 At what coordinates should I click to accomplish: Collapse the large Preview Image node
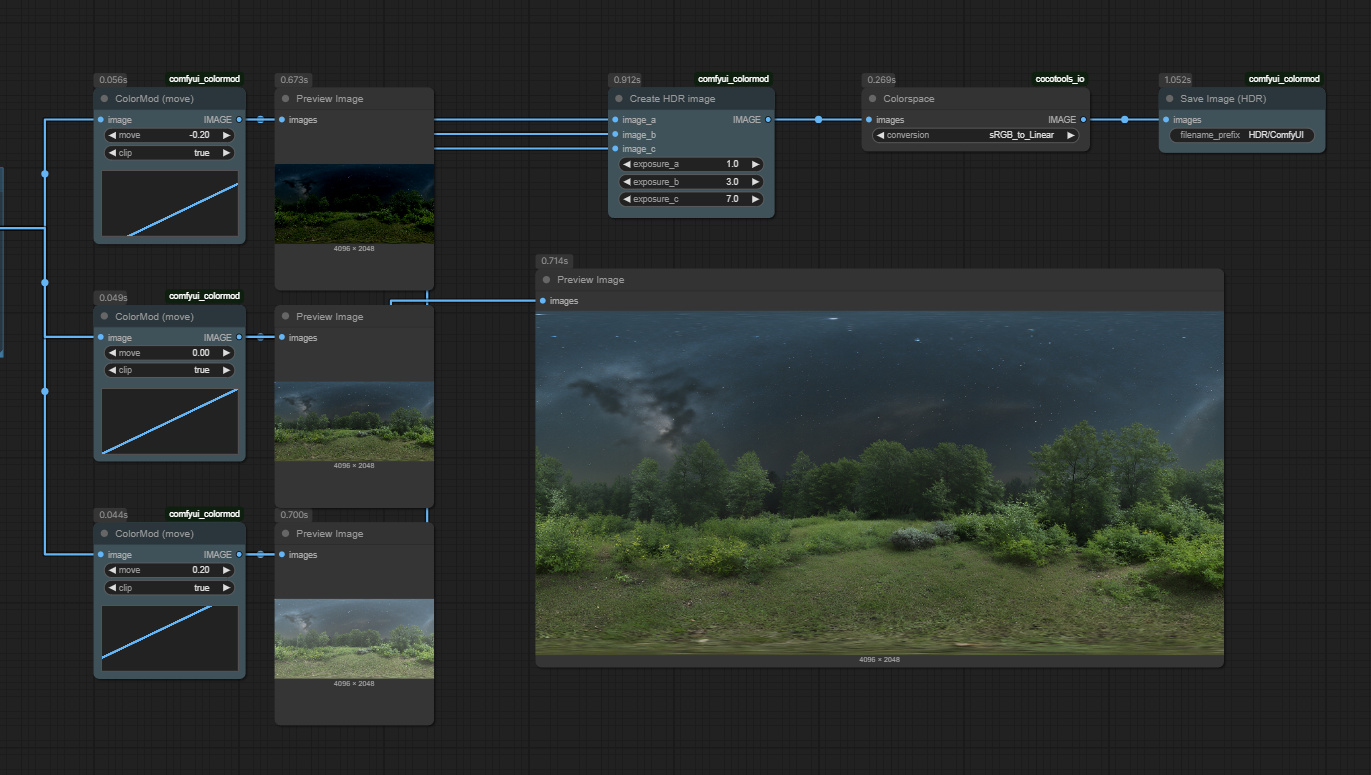click(x=545, y=280)
